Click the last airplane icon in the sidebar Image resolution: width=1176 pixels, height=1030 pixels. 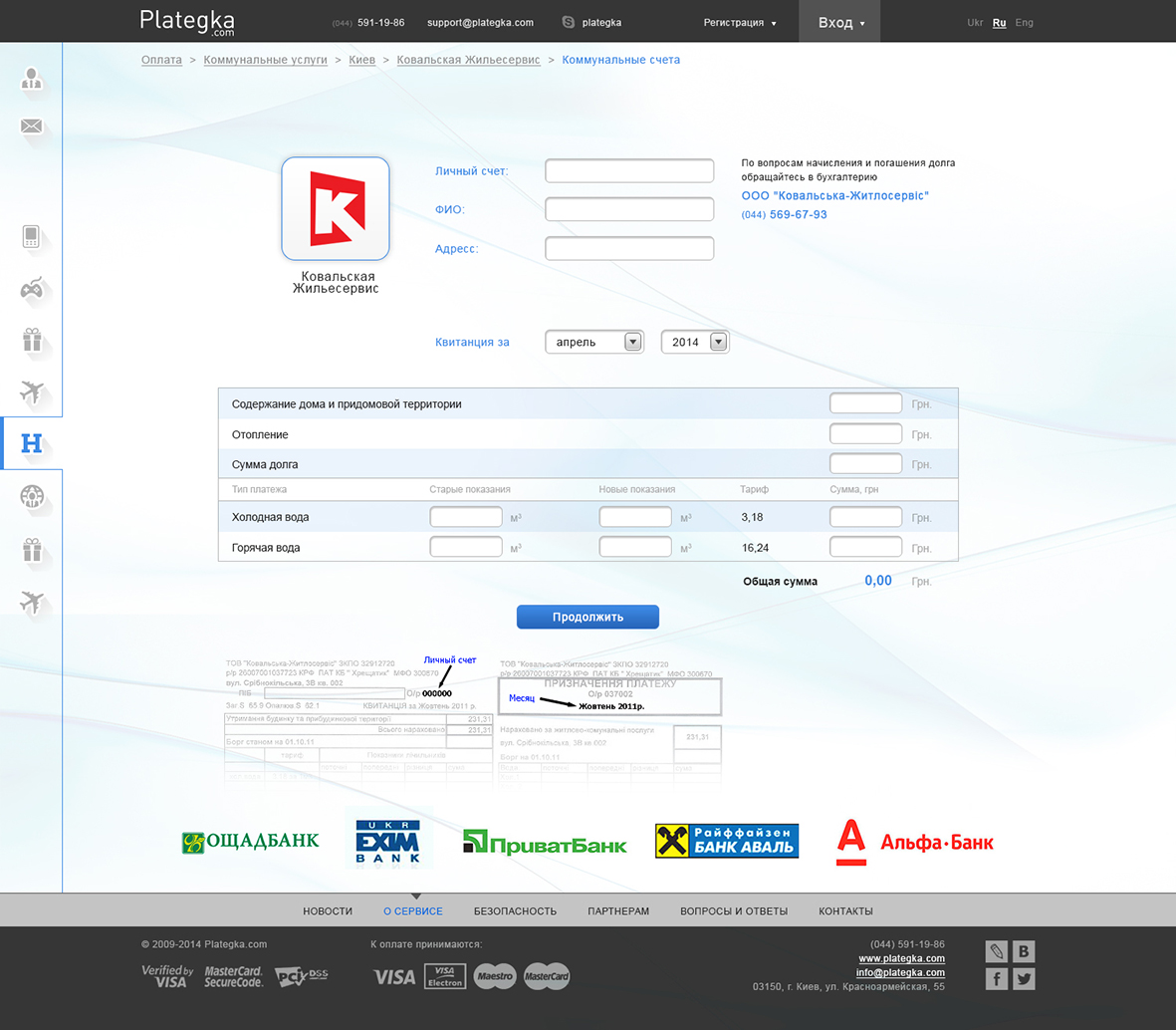[32, 602]
